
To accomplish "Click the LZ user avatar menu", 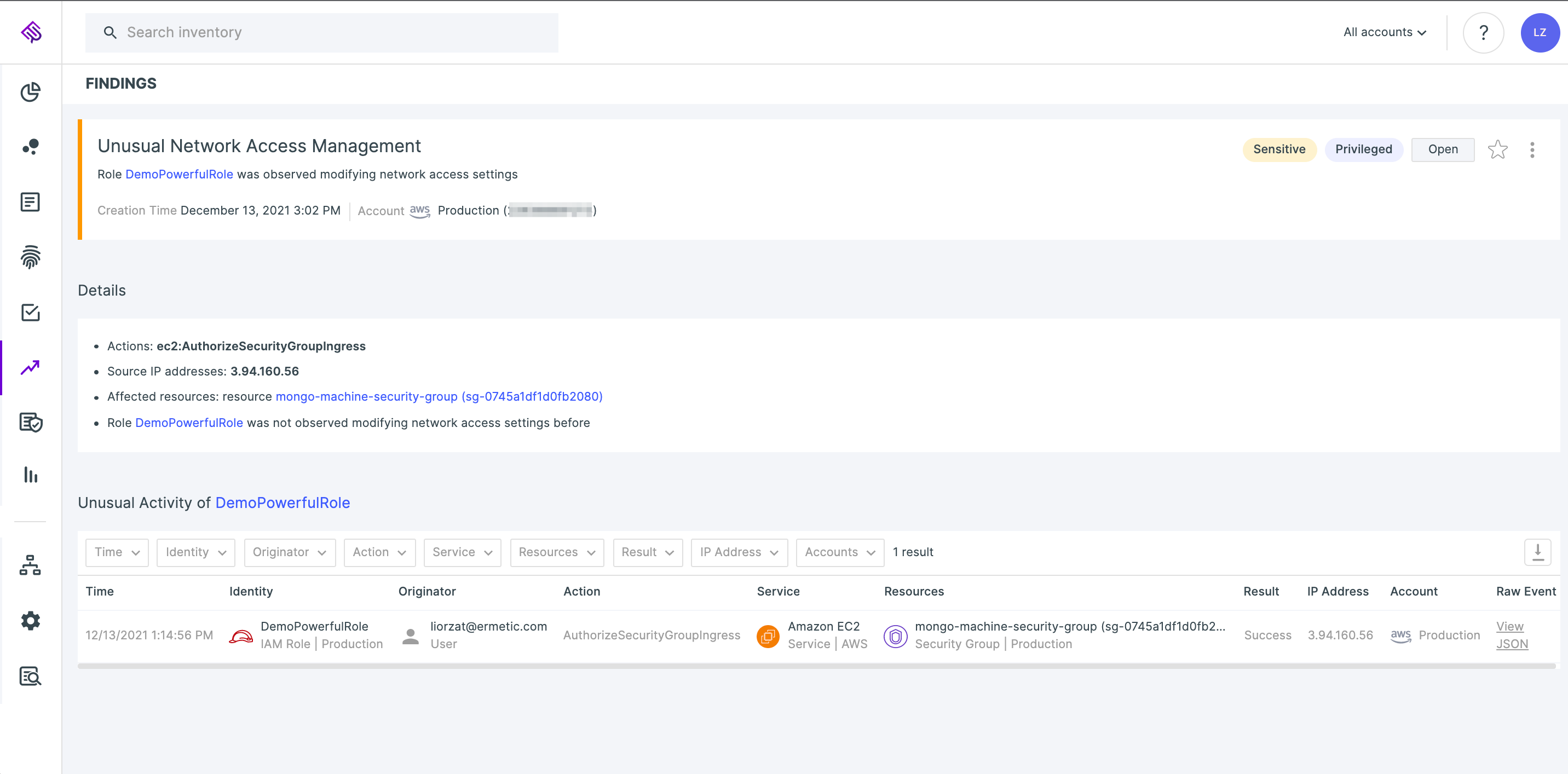I will point(1540,32).
